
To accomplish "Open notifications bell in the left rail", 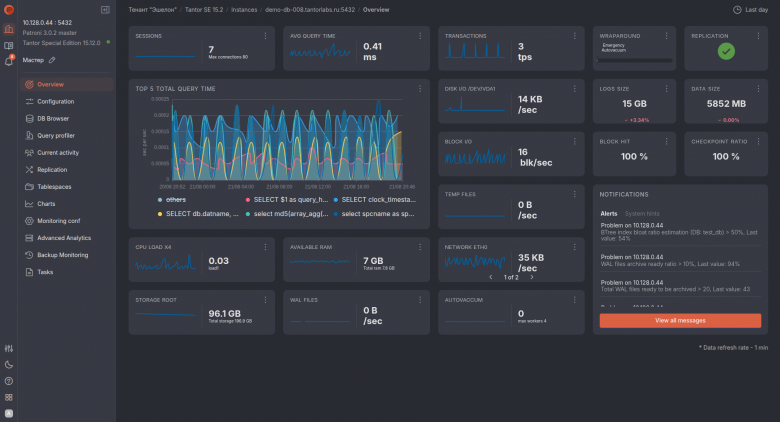I will point(9,61).
